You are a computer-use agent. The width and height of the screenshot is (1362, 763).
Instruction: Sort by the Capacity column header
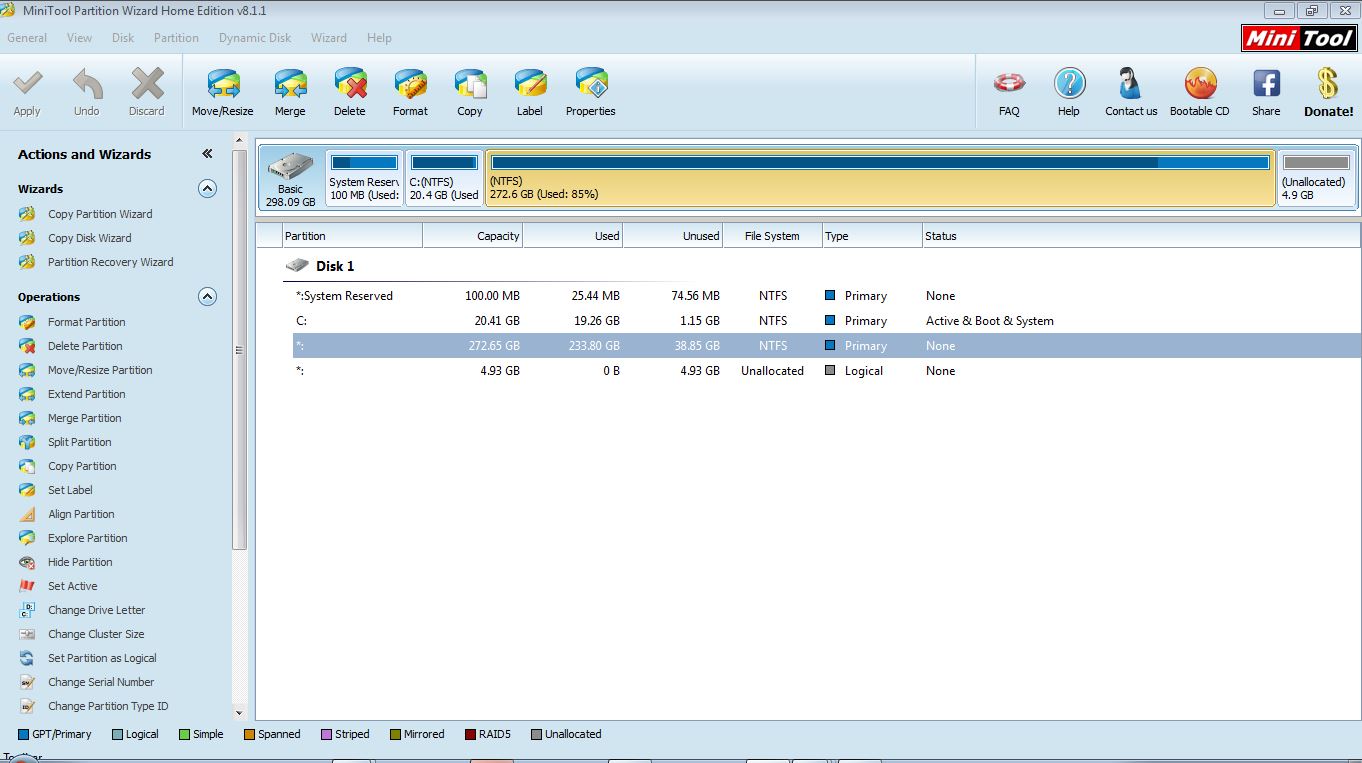(472, 236)
